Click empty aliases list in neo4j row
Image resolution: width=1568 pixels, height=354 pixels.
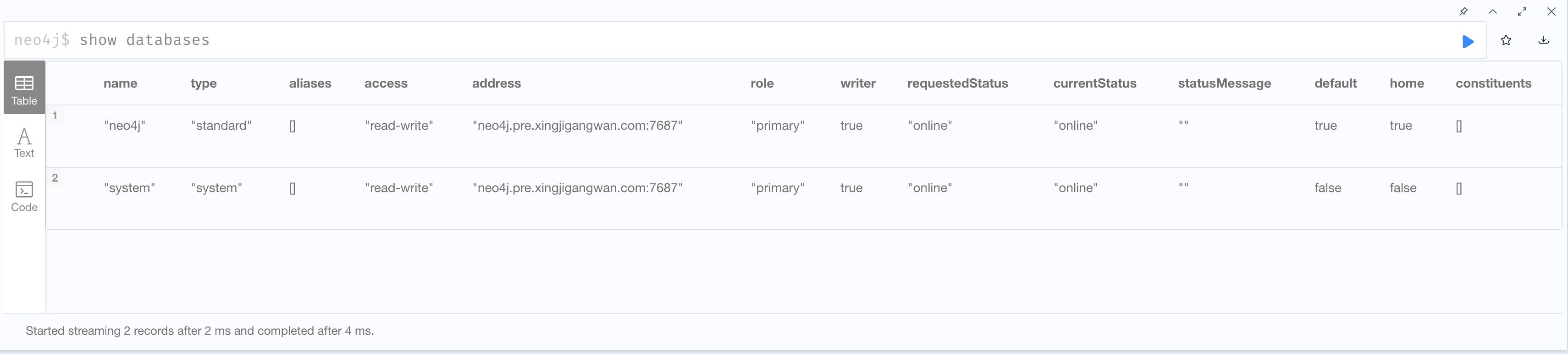pos(292,126)
